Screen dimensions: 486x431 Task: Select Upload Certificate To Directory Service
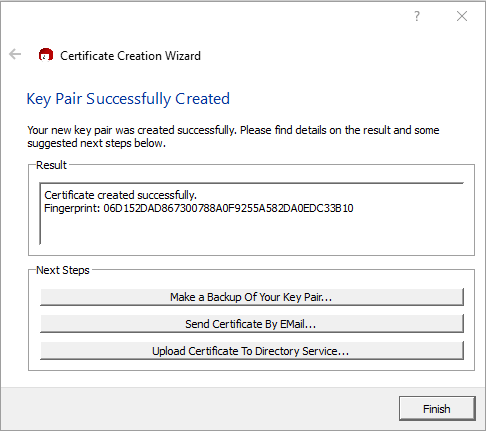[252, 351]
